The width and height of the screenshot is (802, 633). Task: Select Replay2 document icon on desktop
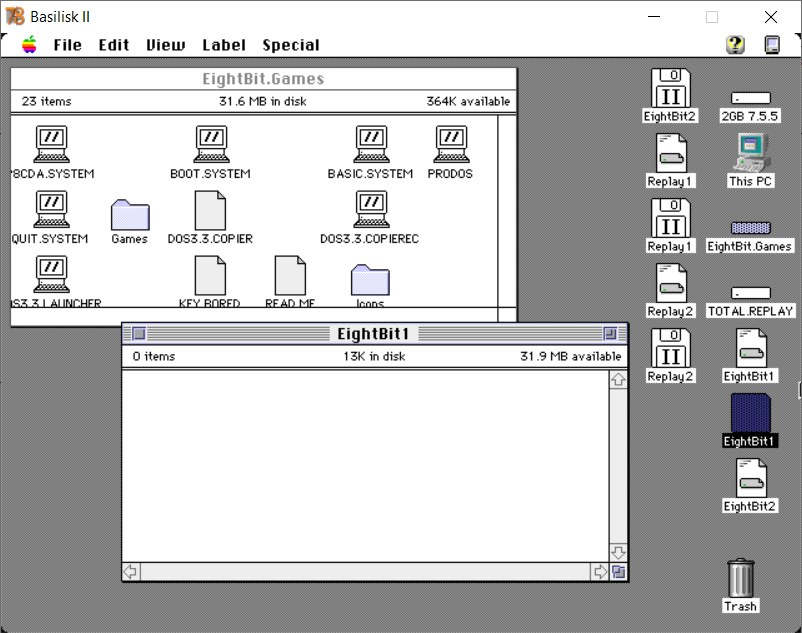671,283
